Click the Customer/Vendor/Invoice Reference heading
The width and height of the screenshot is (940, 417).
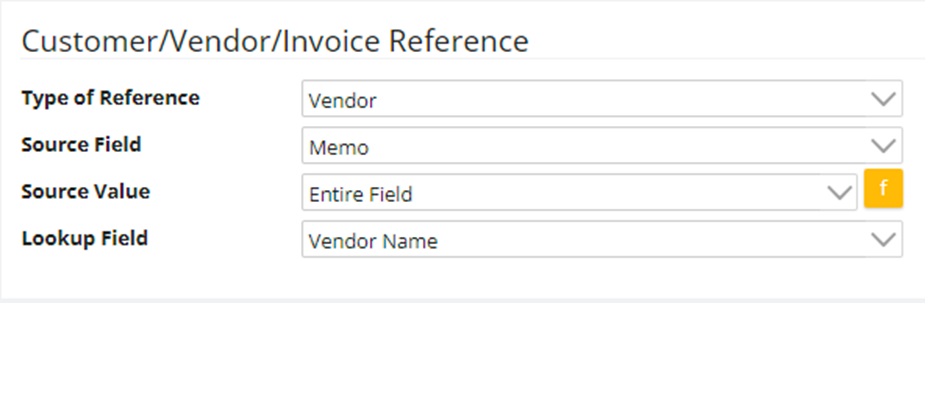(274, 41)
